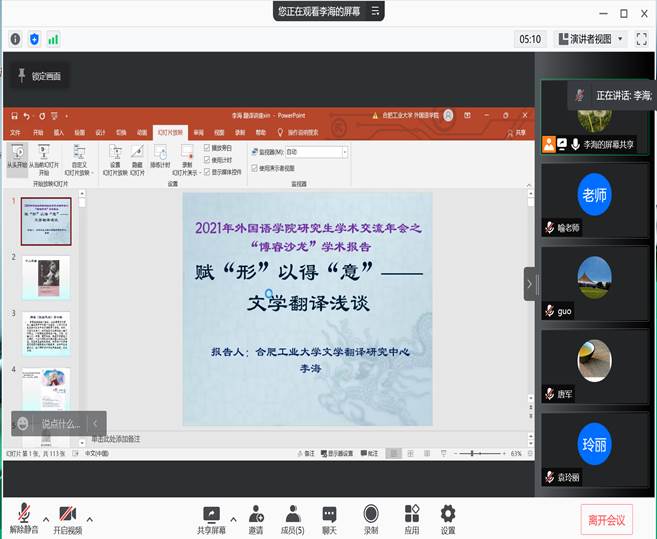This screenshot has height=539, width=657.
Task: Start meeting recording (录制)
Action: pyautogui.click(x=371, y=515)
